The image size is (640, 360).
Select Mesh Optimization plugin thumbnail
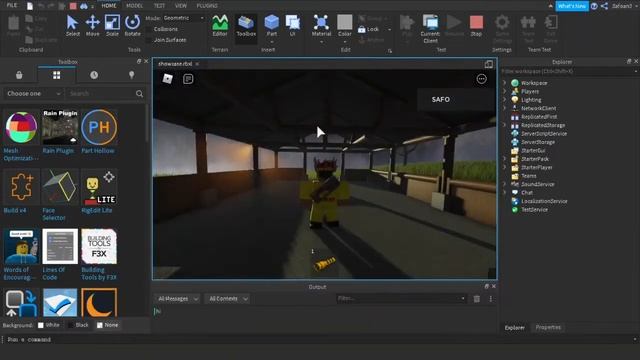coord(21,127)
